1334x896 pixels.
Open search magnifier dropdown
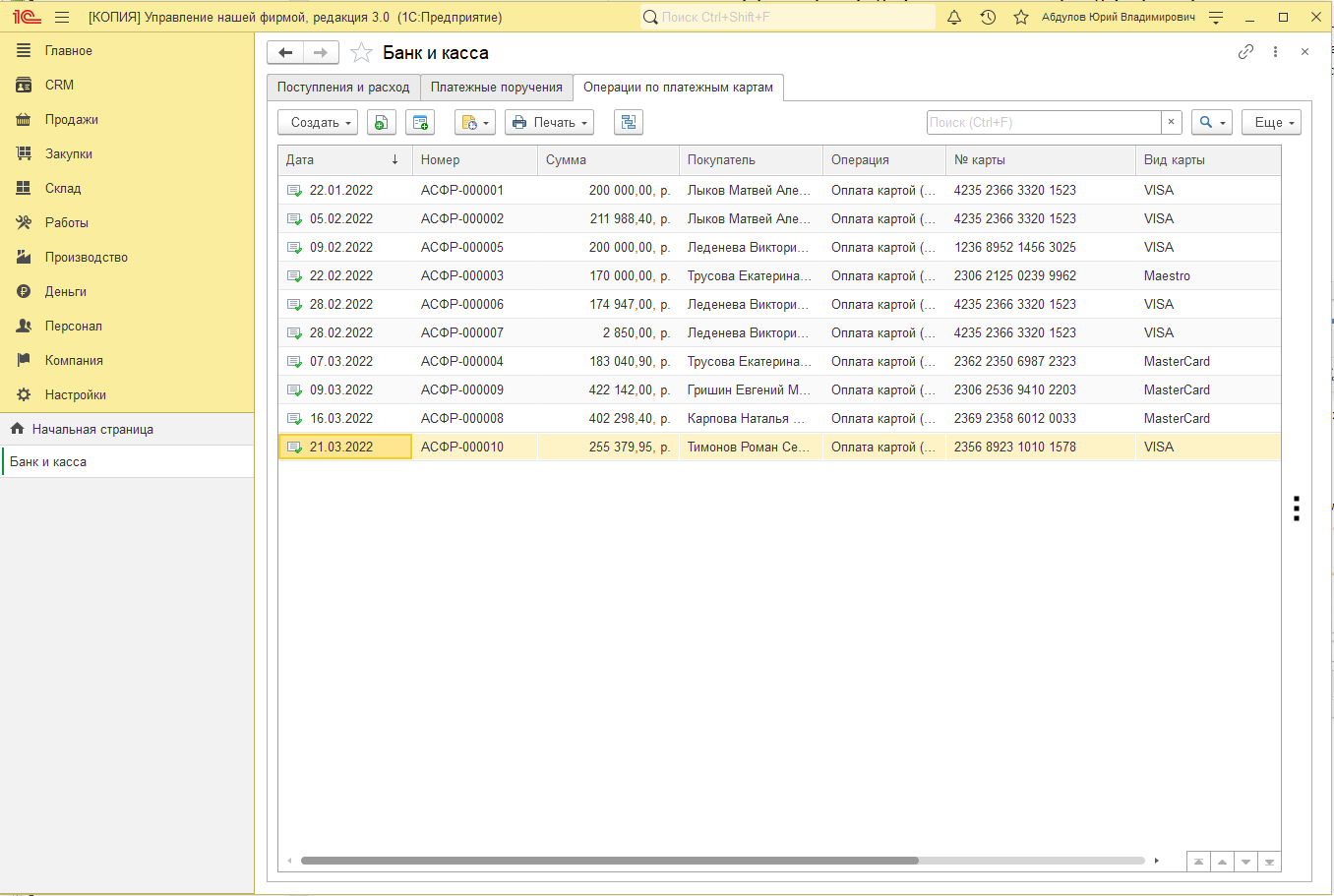coord(1212,122)
